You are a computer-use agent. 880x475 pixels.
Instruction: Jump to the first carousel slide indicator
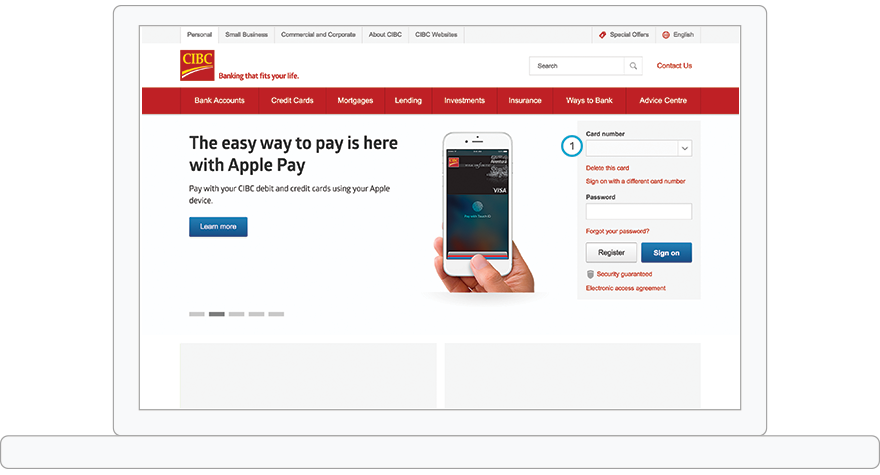[197, 314]
